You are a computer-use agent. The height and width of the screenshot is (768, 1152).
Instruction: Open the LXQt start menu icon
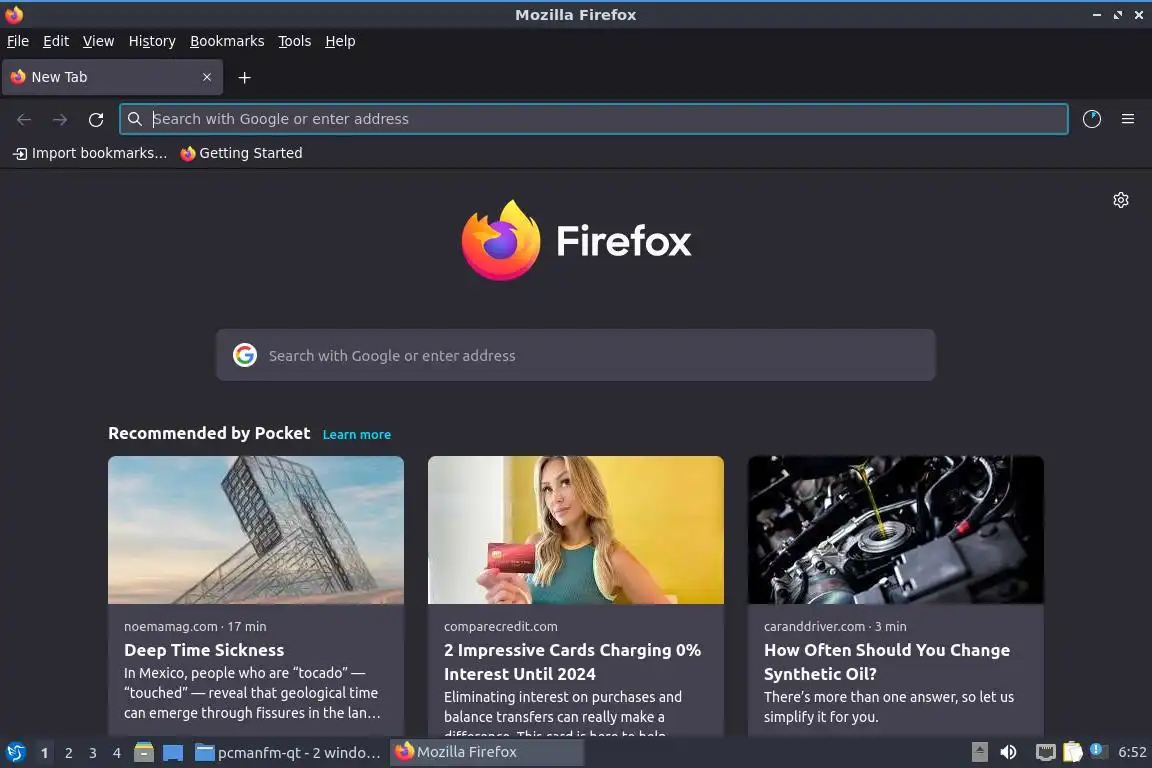pos(16,753)
